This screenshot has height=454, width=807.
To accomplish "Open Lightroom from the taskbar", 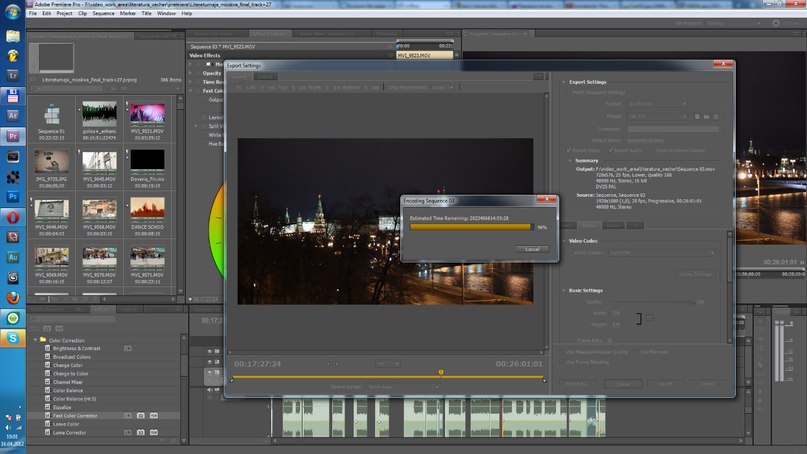I will [13, 74].
